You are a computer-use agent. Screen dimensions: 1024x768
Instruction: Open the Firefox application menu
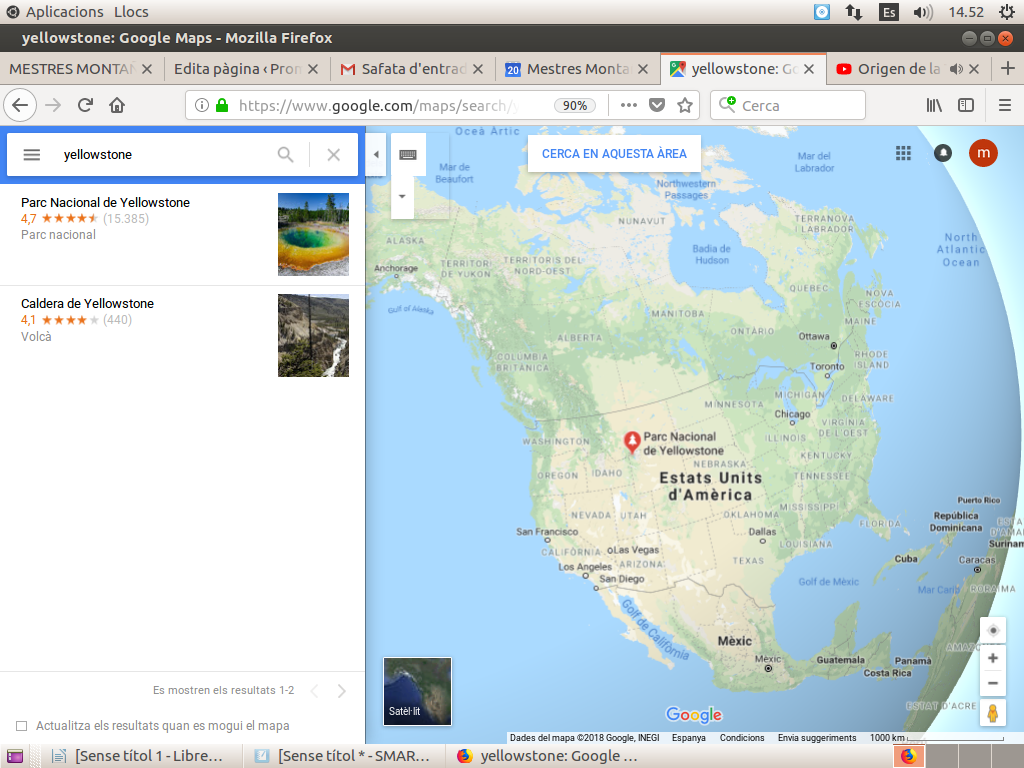click(1005, 105)
